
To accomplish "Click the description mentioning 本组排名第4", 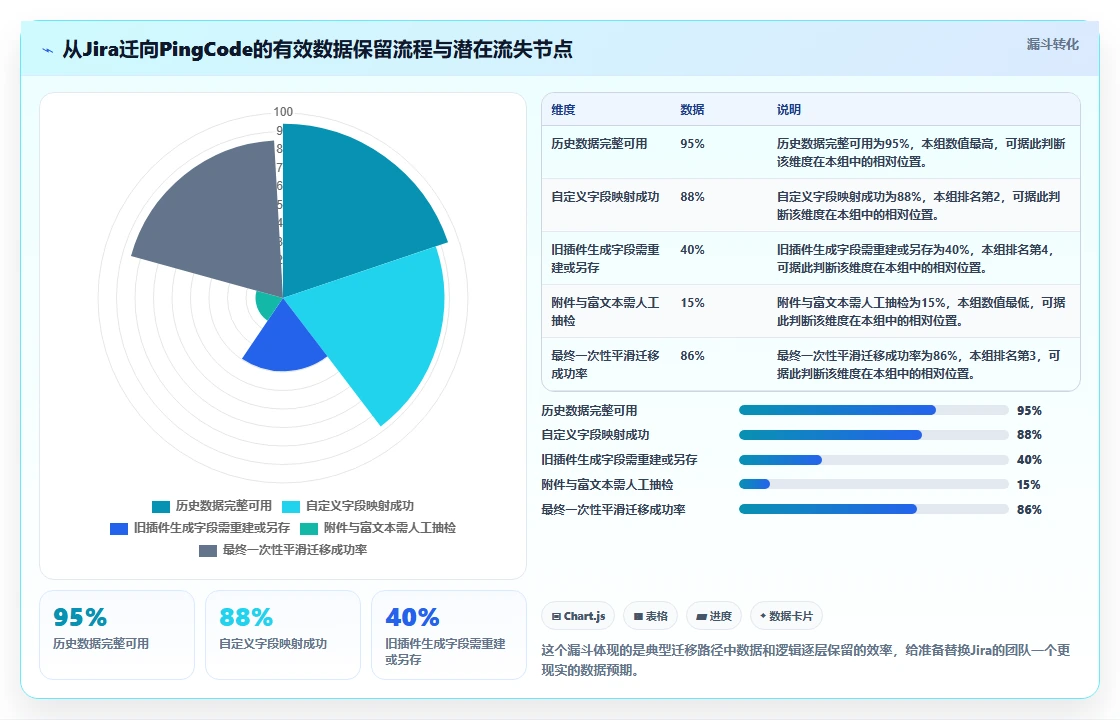I will pyautogui.click(x=916, y=259).
